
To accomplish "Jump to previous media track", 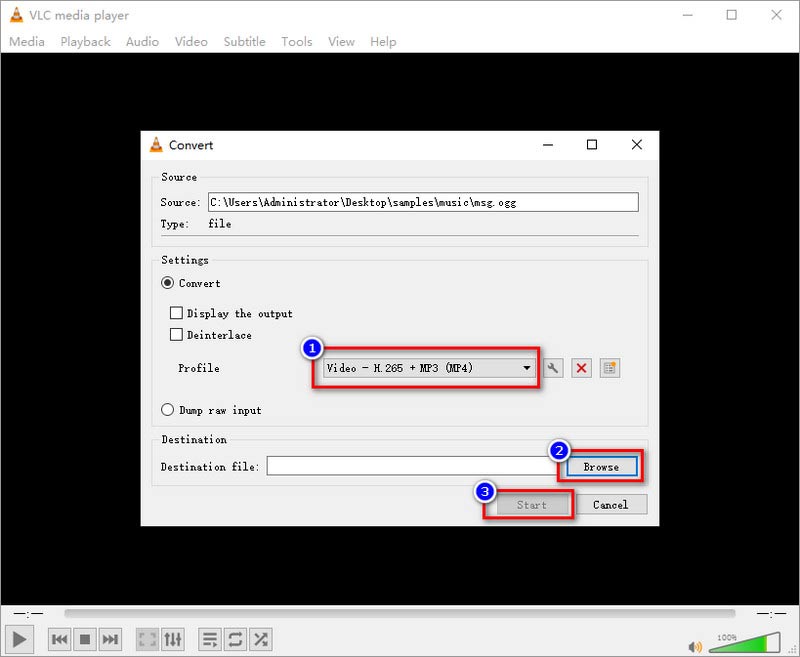I will coord(60,639).
